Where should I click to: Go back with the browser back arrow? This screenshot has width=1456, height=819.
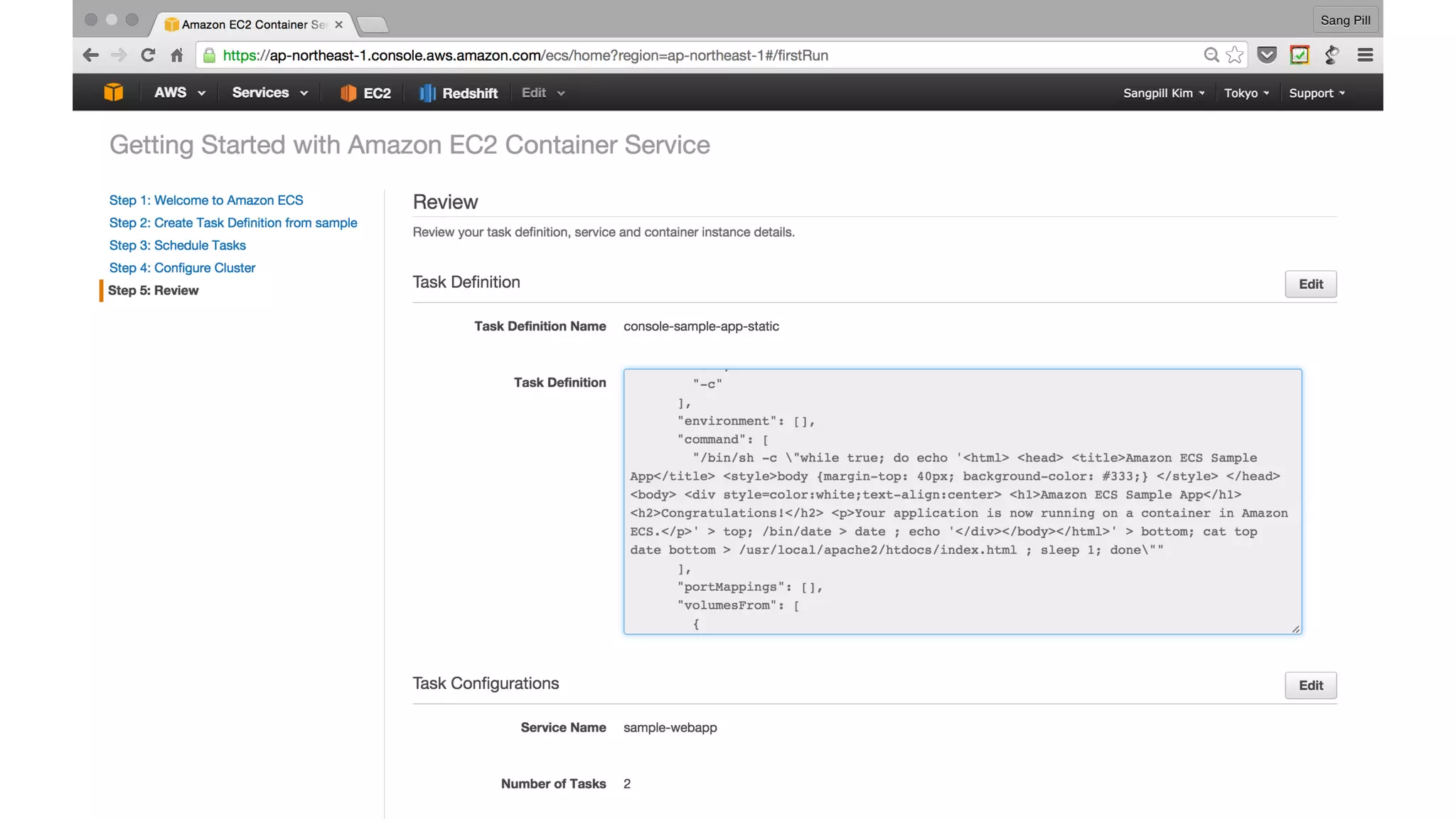pyautogui.click(x=90, y=55)
